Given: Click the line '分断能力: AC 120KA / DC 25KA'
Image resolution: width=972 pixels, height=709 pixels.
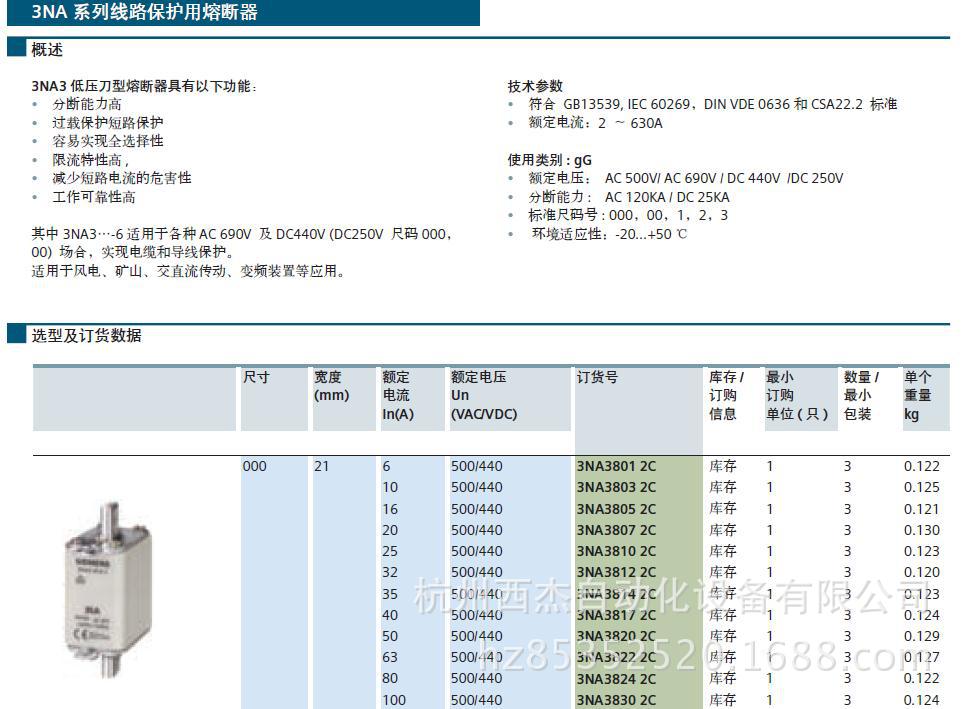Looking at the screenshot, I should tap(629, 197).
